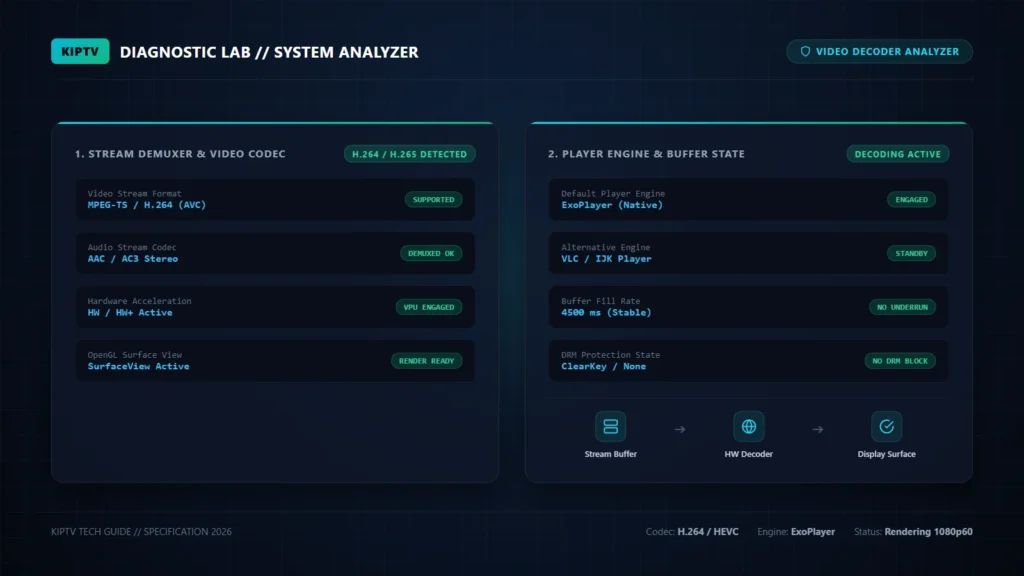Image resolution: width=1024 pixels, height=576 pixels.
Task: Click the Diagnostic Lab // System Analyzer title
Action: (x=269, y=52)
